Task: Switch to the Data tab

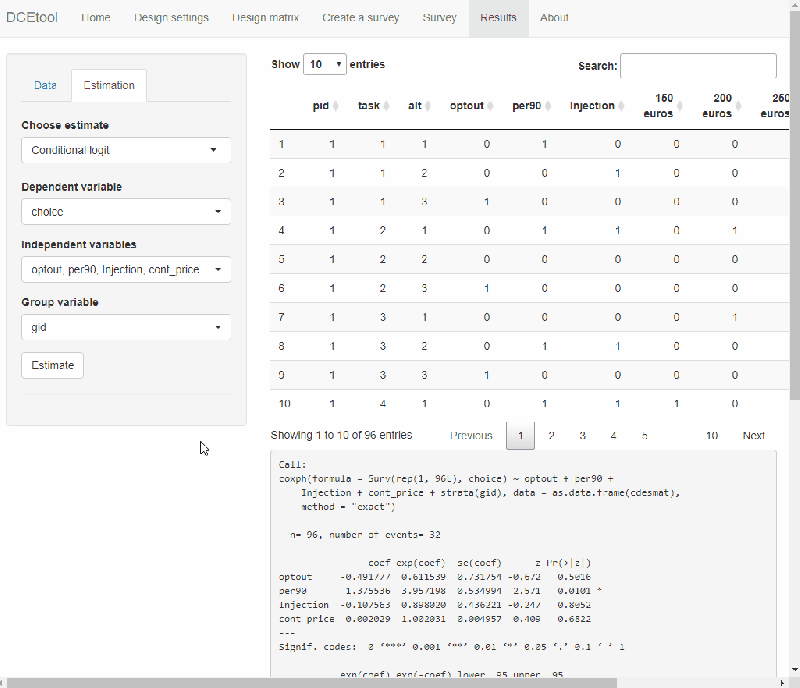Action: click(45, 85)
